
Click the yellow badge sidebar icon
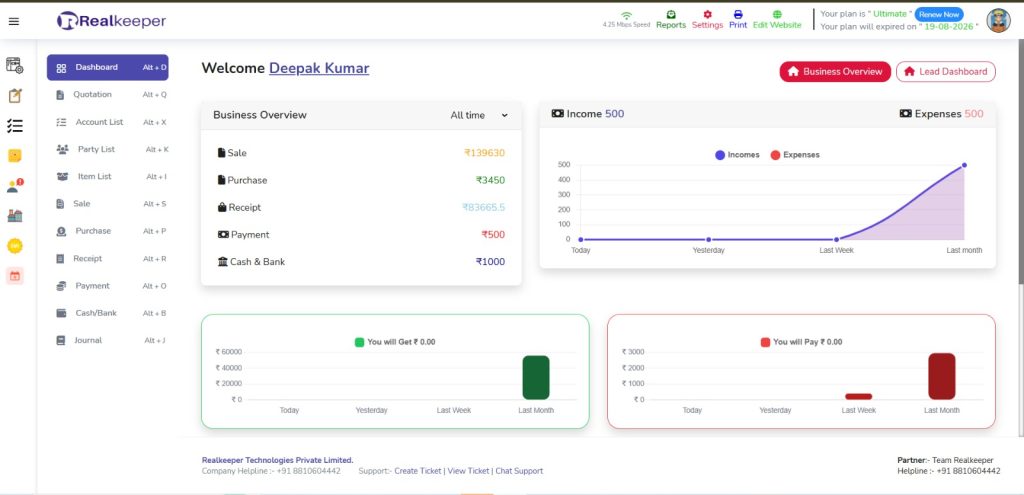click(x=14, y=246)
